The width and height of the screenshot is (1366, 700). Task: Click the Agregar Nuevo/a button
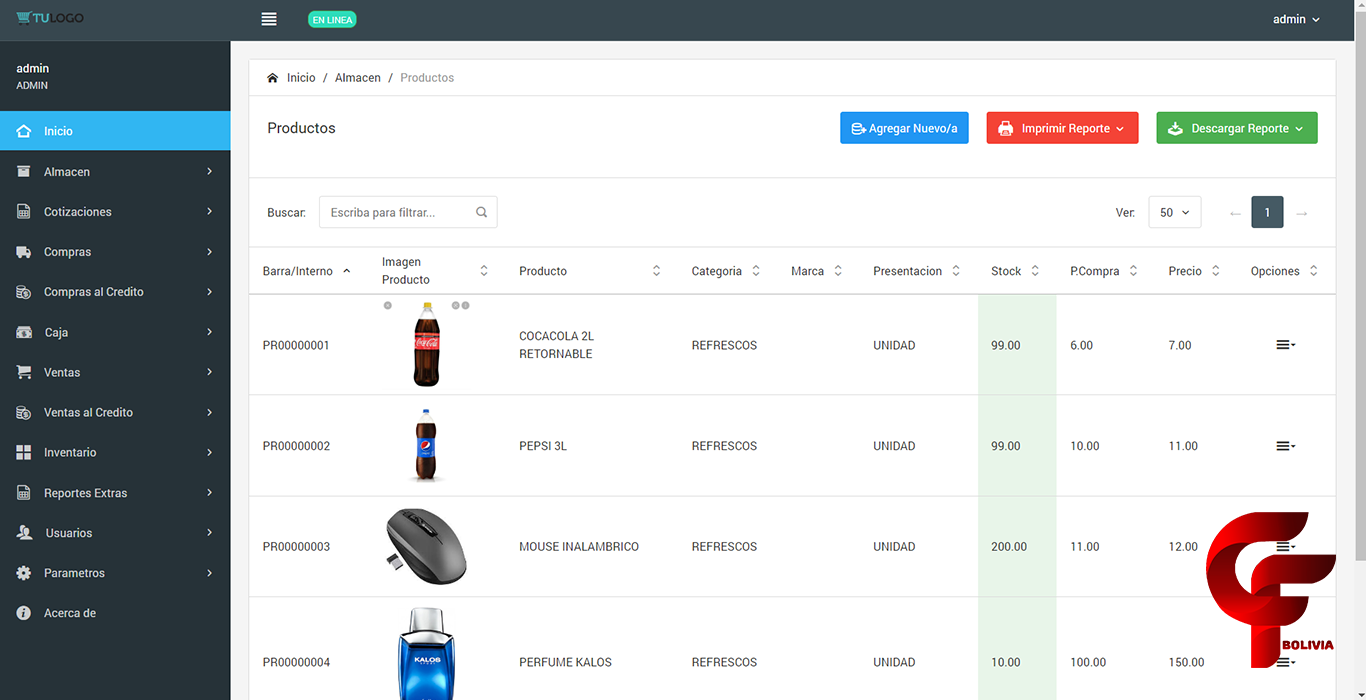pyautogui.click(x=904, y=128)
